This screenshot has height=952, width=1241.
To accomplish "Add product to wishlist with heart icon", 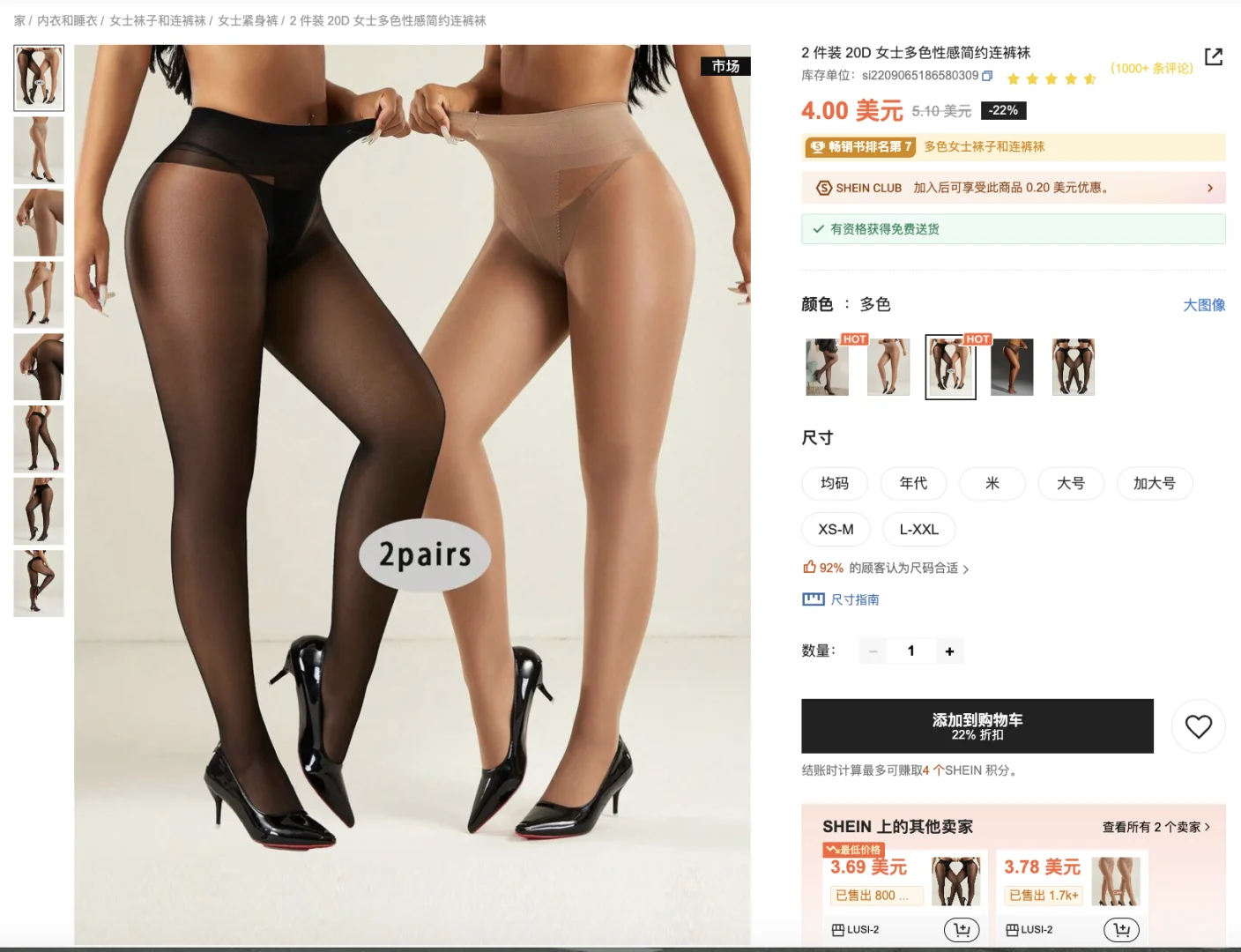I will [x=1198, y=726].
